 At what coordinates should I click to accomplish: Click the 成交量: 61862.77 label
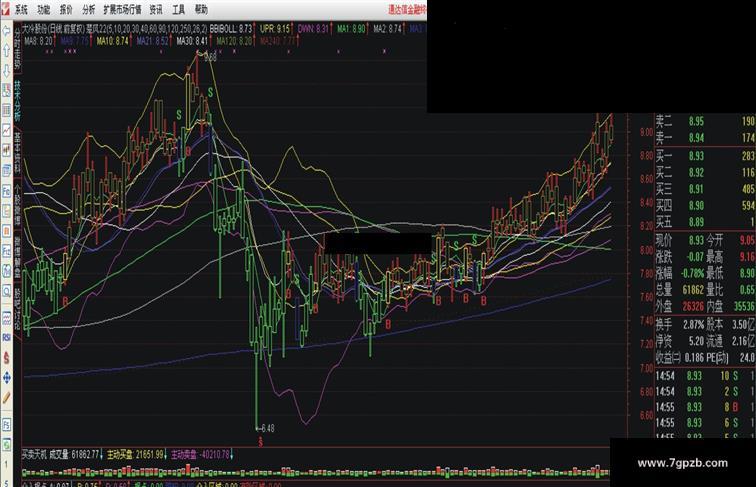[x=74, y=454]
